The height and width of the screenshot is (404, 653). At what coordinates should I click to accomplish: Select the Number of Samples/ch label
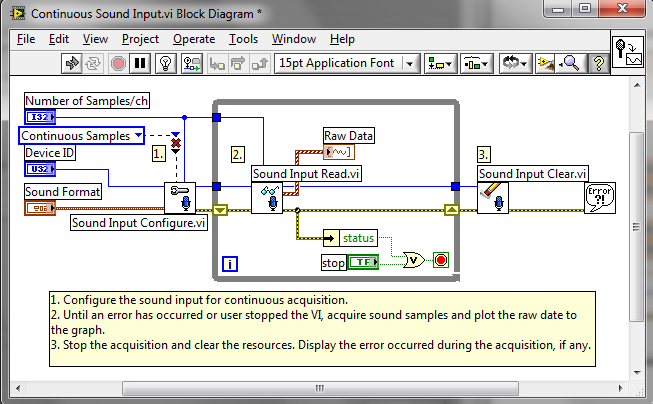click(87, 101)
